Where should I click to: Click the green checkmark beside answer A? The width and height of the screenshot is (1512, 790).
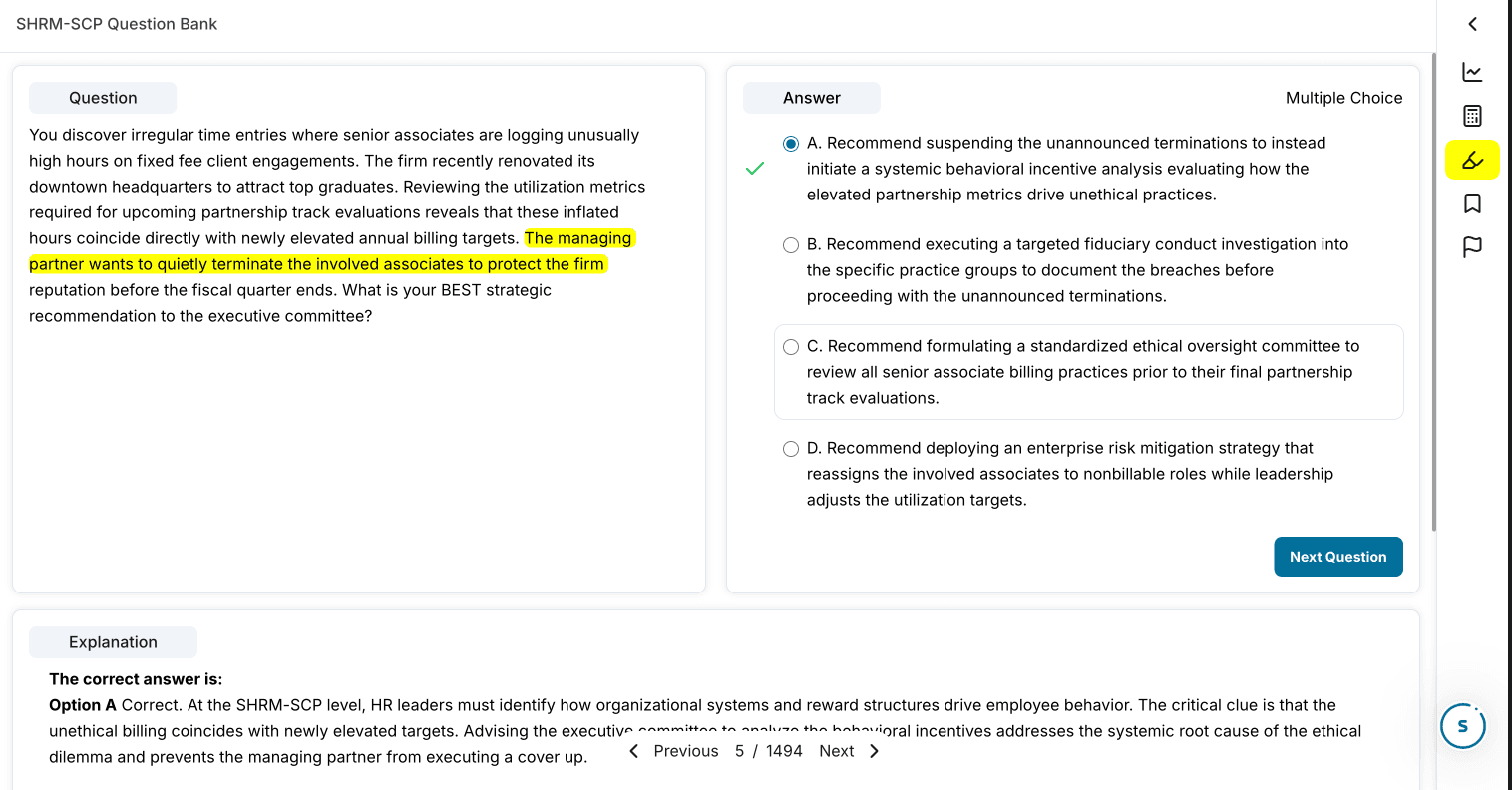click(755, 169)
